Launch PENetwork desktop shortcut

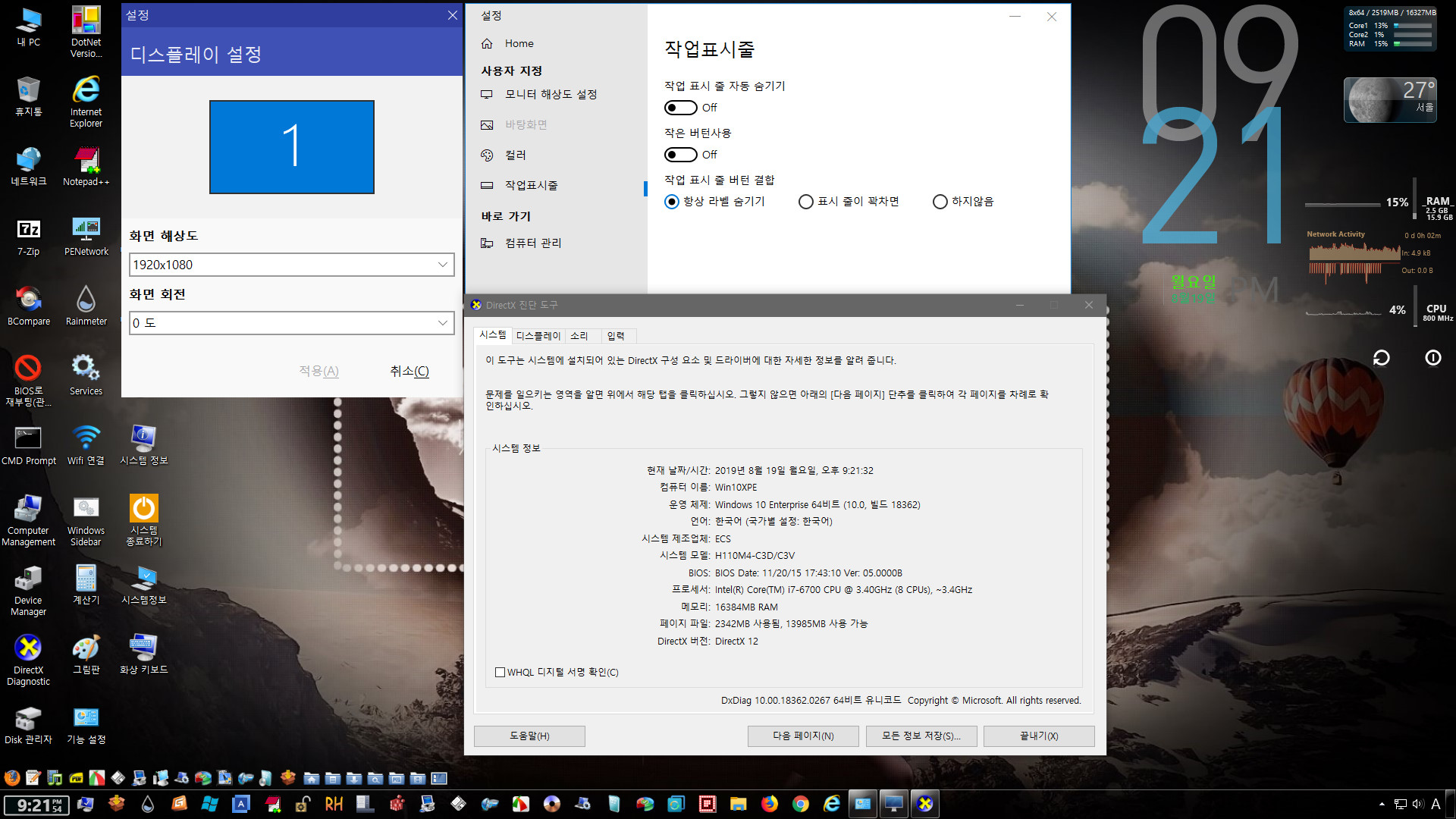pyautogui.click(x=86, y=236)
